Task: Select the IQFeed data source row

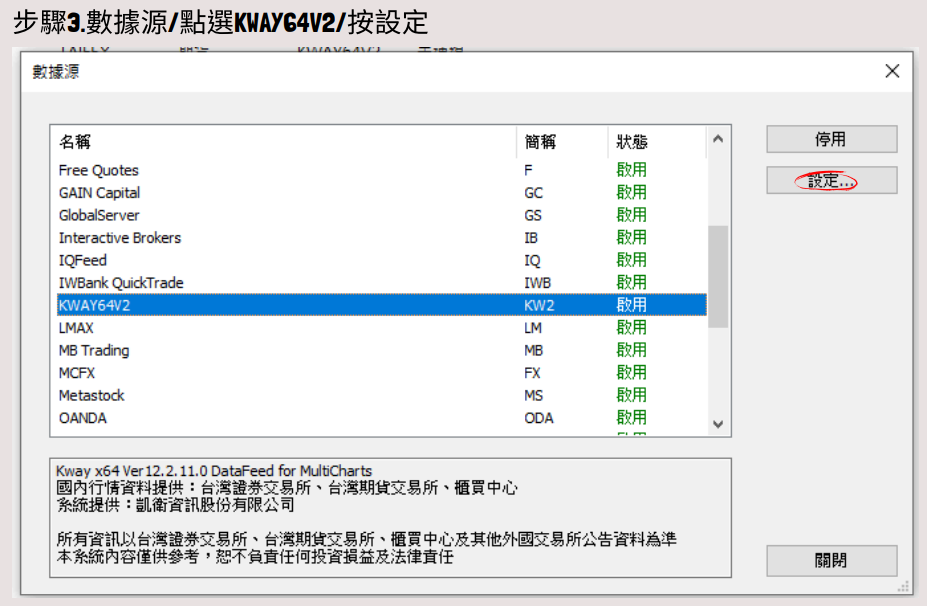Action: coord(381,260)
